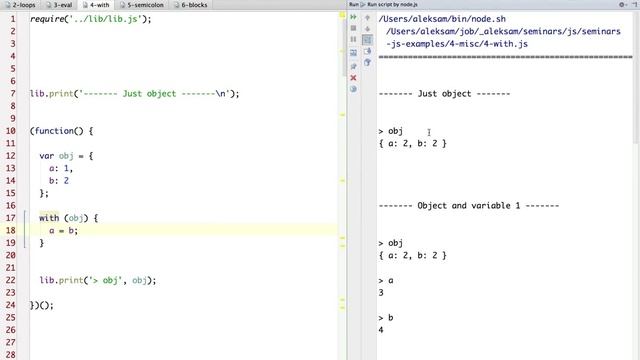Pin the Run tab
Viewport: 640px width, 360px height.
pyautogui.click(x=353, y=66)
